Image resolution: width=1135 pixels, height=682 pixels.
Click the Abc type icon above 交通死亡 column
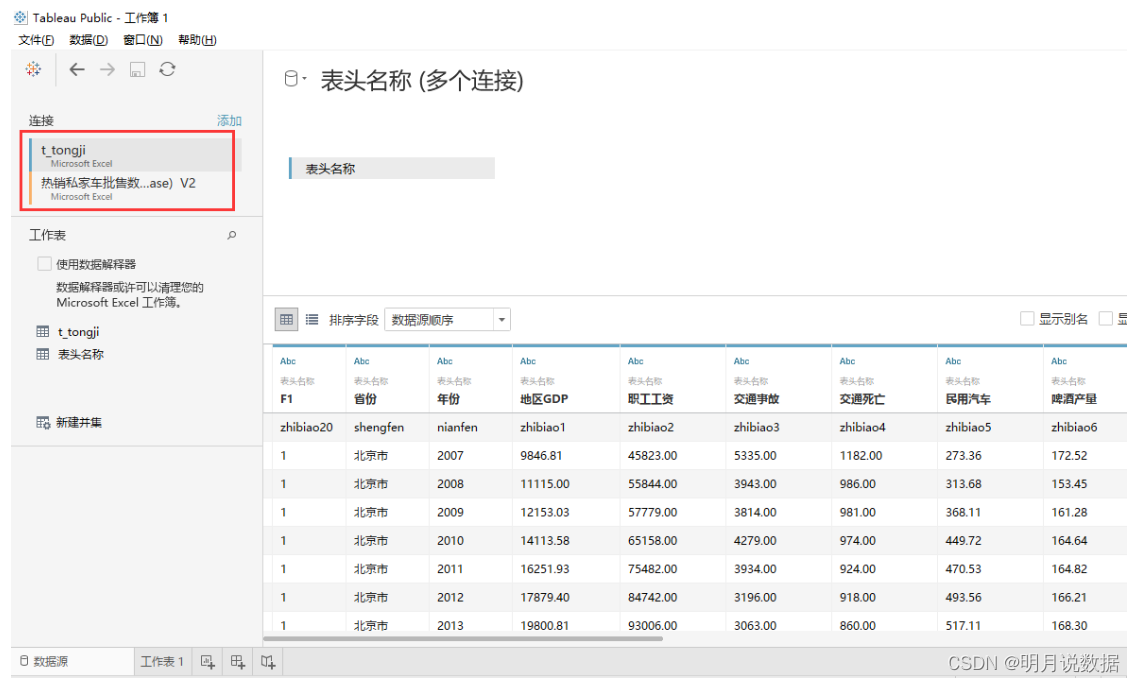click(x=847, y=361)
